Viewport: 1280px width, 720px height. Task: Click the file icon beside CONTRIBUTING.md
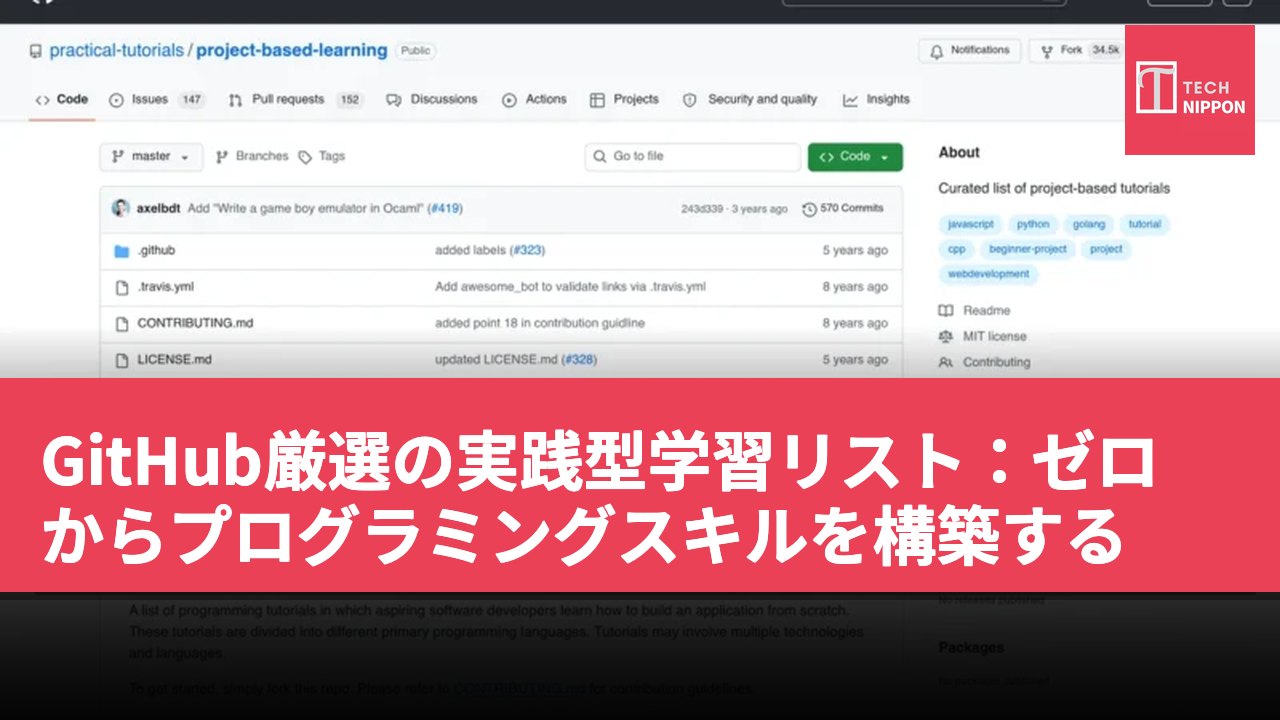point(121,324)
